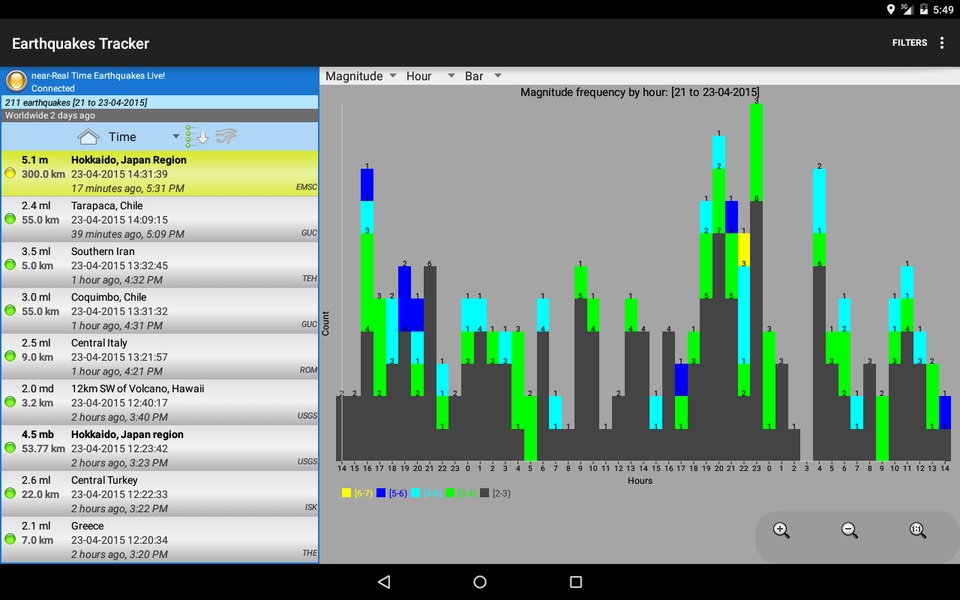This screenshot has height=600, width=960.
Task: Tap the USGS source label on Hawaii row
Action: [307, 416]
